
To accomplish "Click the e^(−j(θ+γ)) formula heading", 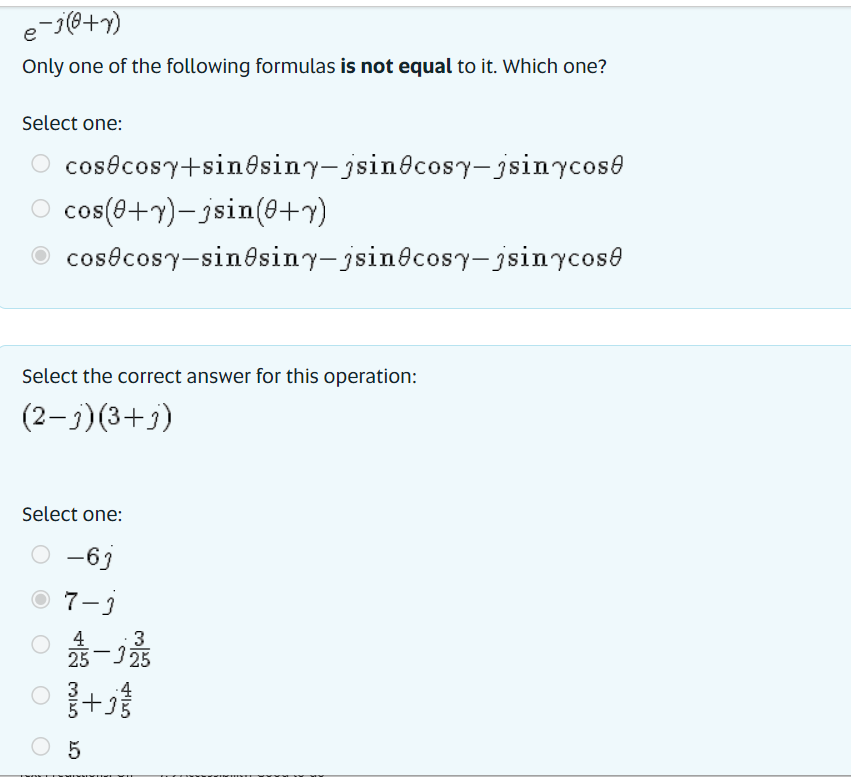I will point(70,25).
